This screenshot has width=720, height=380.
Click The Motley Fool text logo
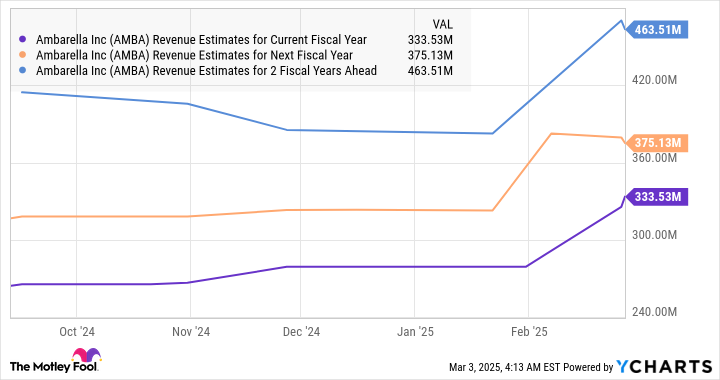click(x=54, y=367)
